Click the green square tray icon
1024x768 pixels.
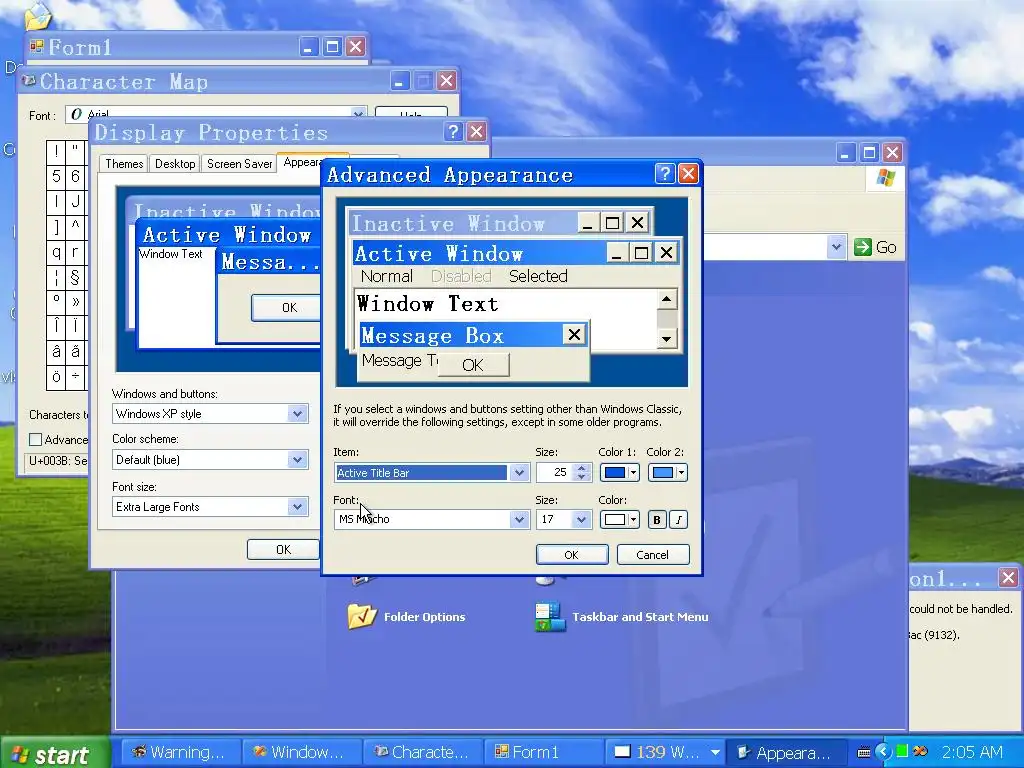pos(902,751)
